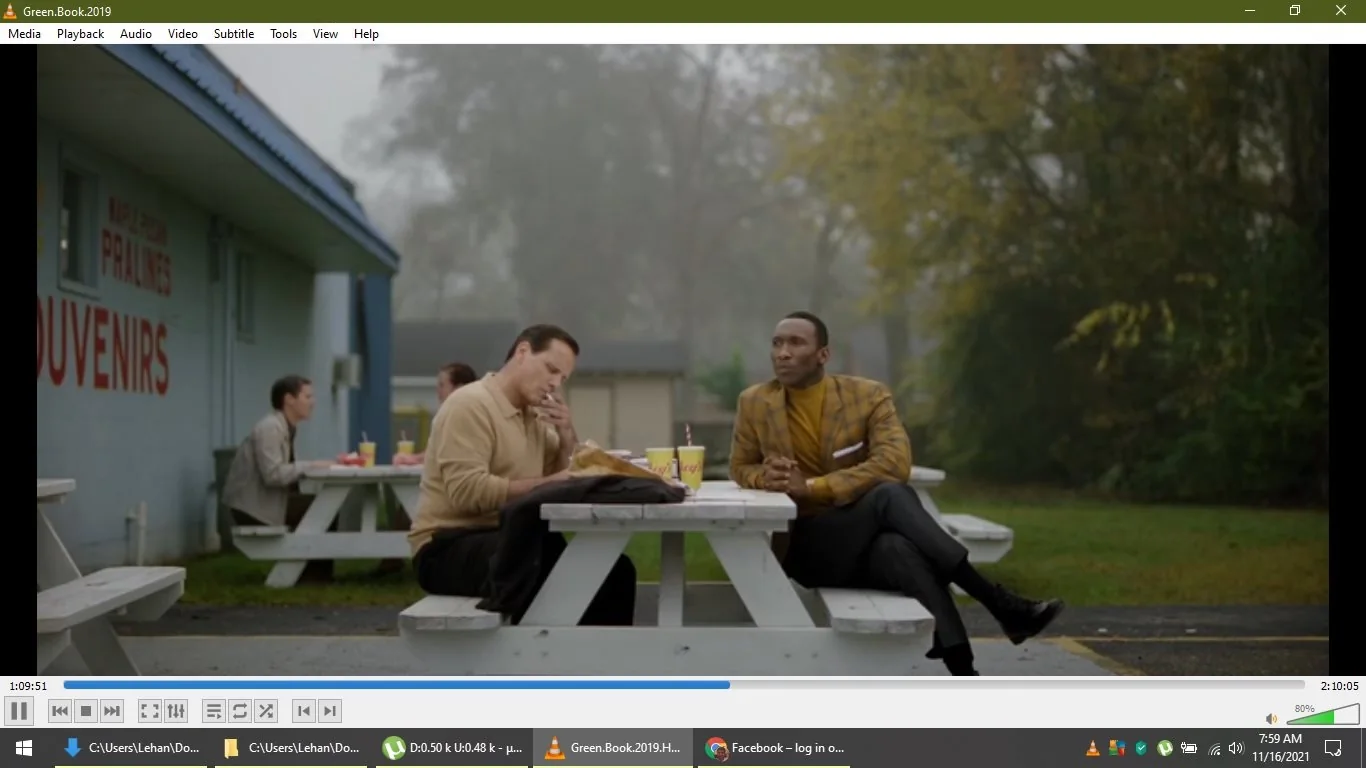Switch to the yellow folder Explorer window
This screenshot has height=768, width=1366.
click(x=291, y=748)
